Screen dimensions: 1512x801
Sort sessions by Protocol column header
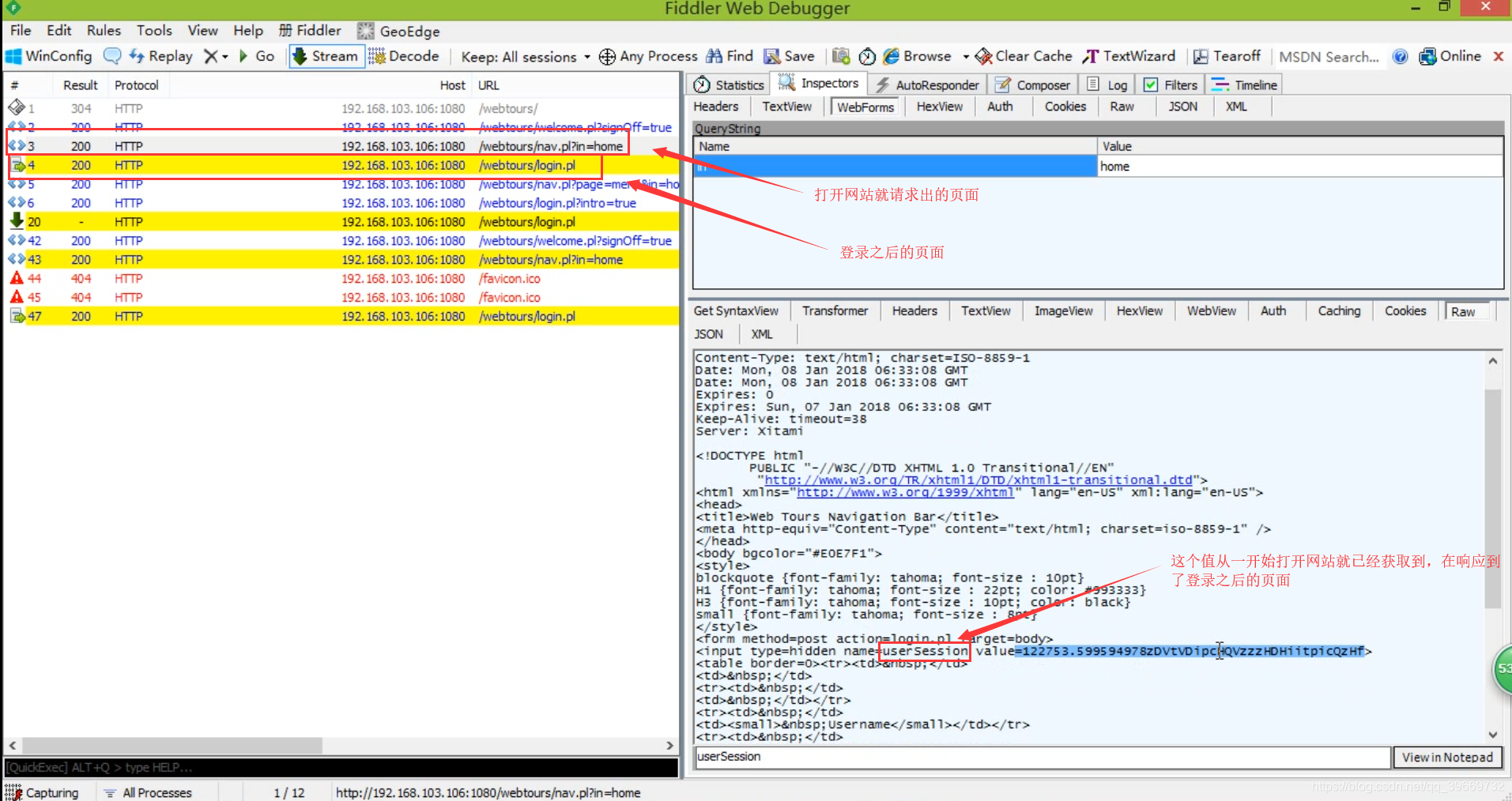(136, 85)
